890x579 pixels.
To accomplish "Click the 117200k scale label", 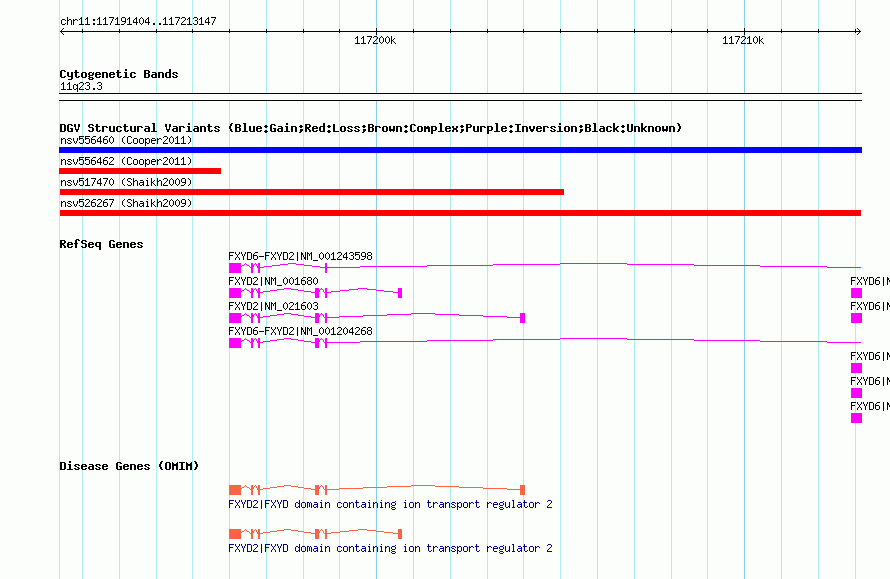I will (375, 40).
